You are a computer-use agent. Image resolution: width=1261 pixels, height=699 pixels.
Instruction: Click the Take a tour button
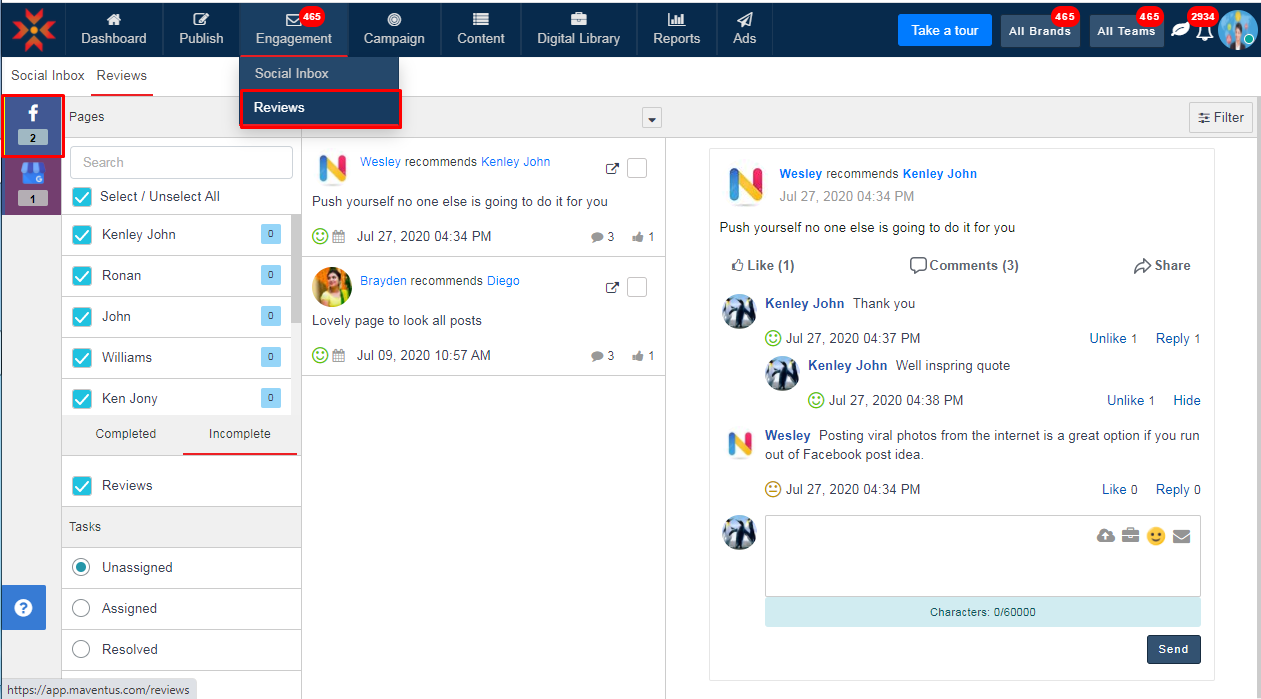pyautogui.click(x=944, y=30)
